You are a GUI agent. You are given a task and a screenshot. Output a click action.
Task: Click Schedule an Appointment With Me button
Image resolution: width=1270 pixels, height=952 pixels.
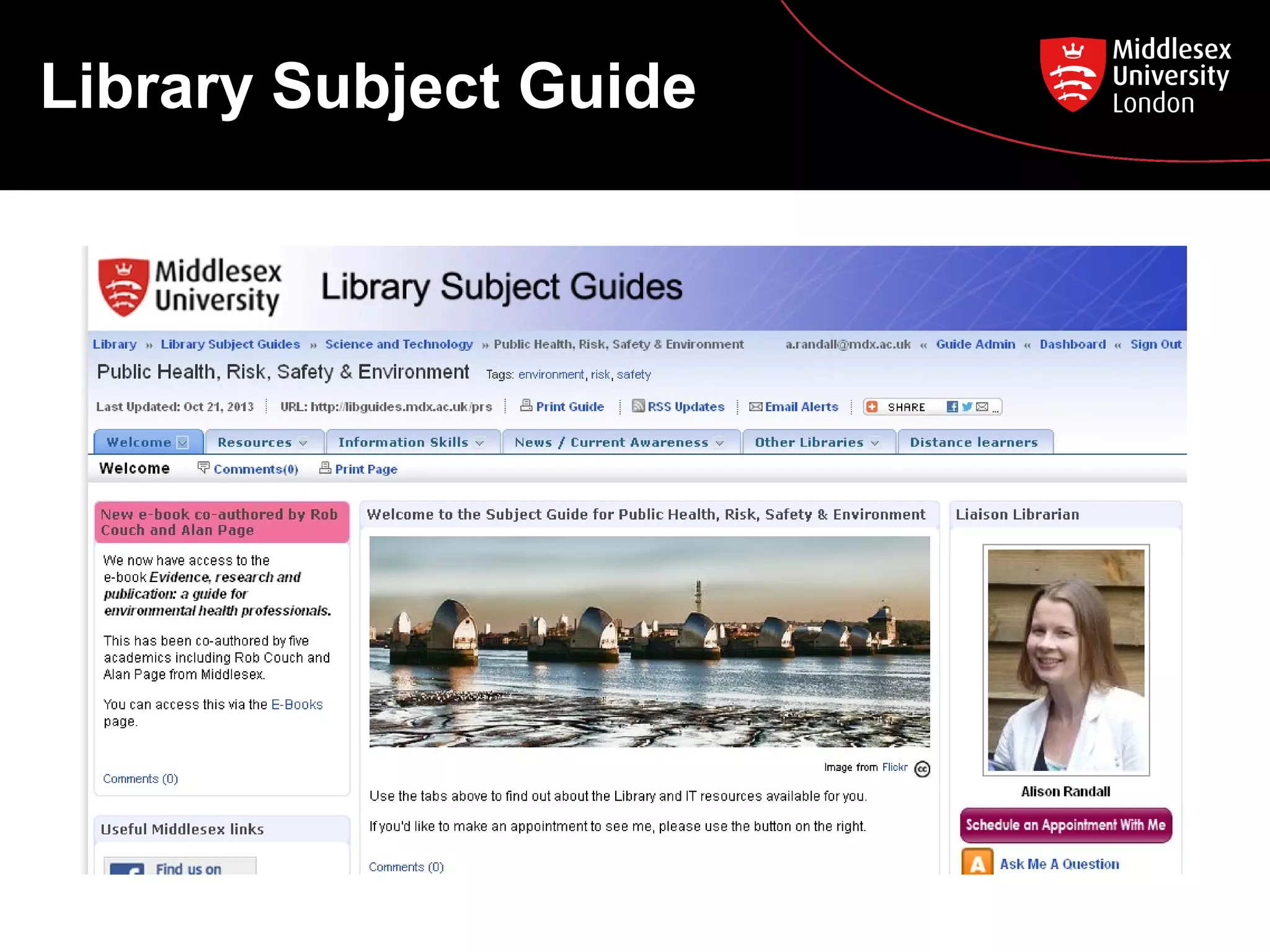1066,825
